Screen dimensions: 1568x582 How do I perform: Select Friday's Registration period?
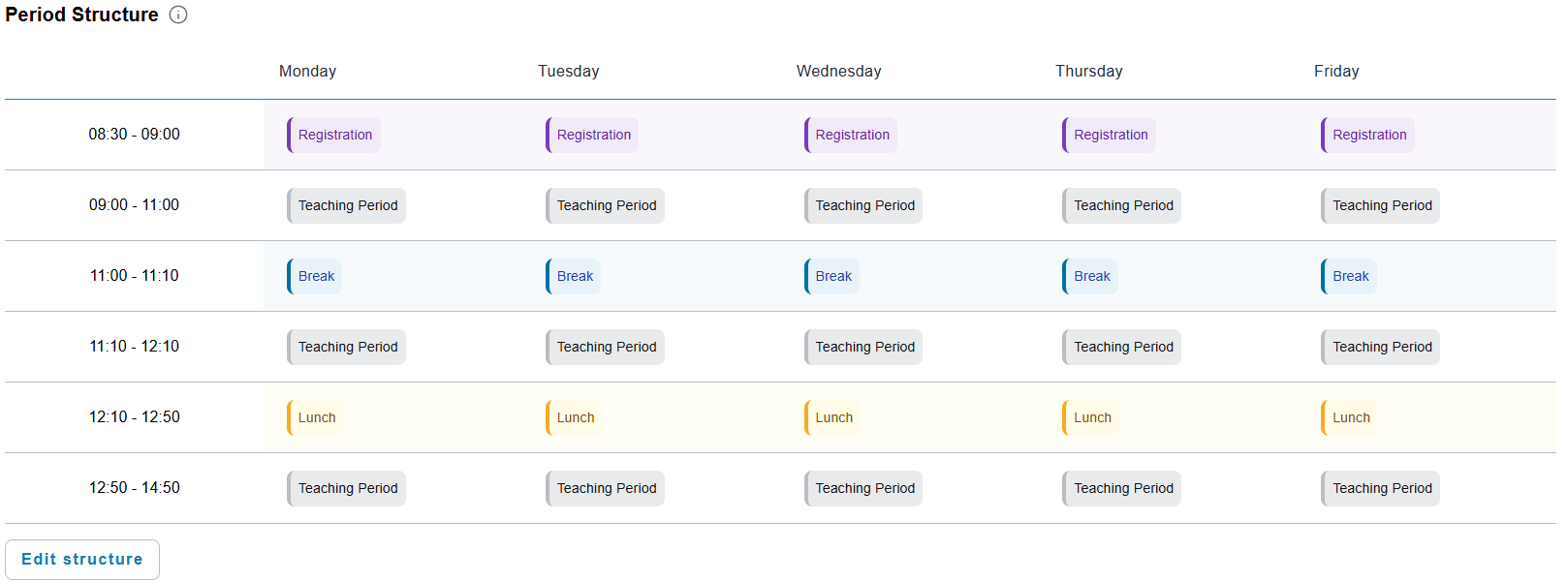[x=1367, y=135]
